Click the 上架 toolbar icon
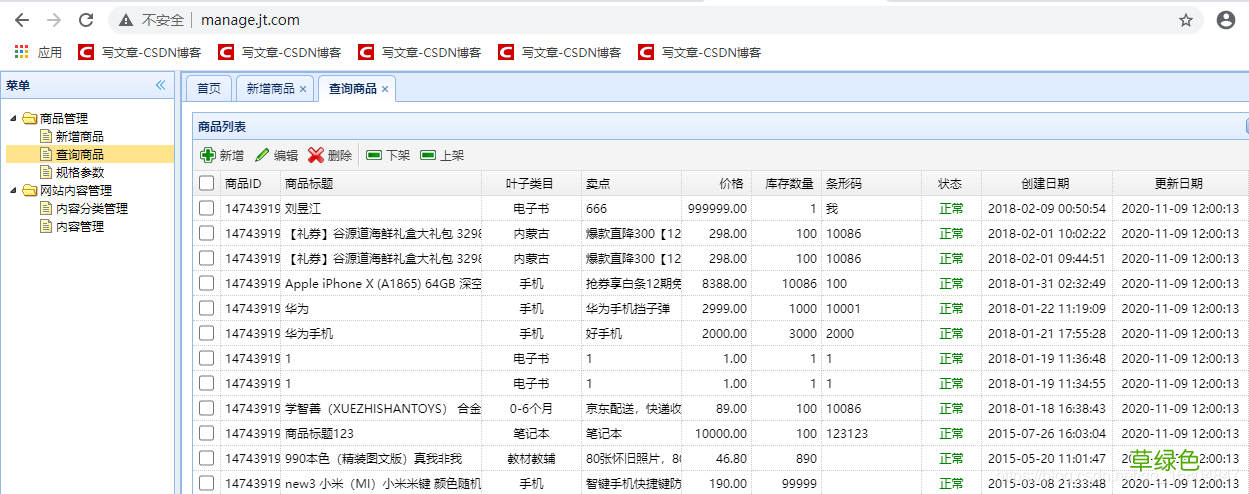The width and height of the screenshot is (1249, 494). point(428,155)
